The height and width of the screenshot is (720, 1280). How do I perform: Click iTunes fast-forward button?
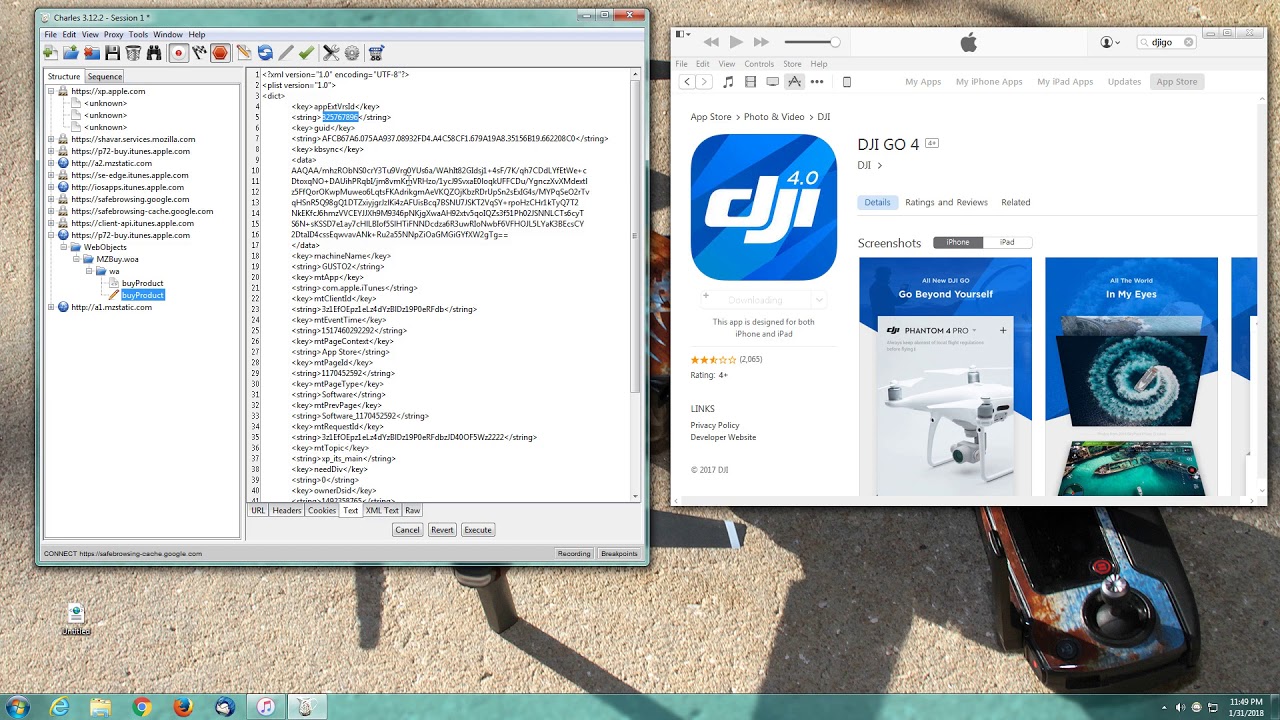click(761, 42)
